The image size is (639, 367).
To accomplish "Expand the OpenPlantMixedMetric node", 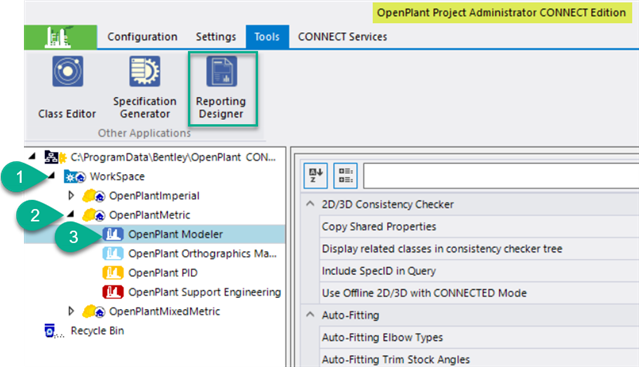I will [71, 311].
